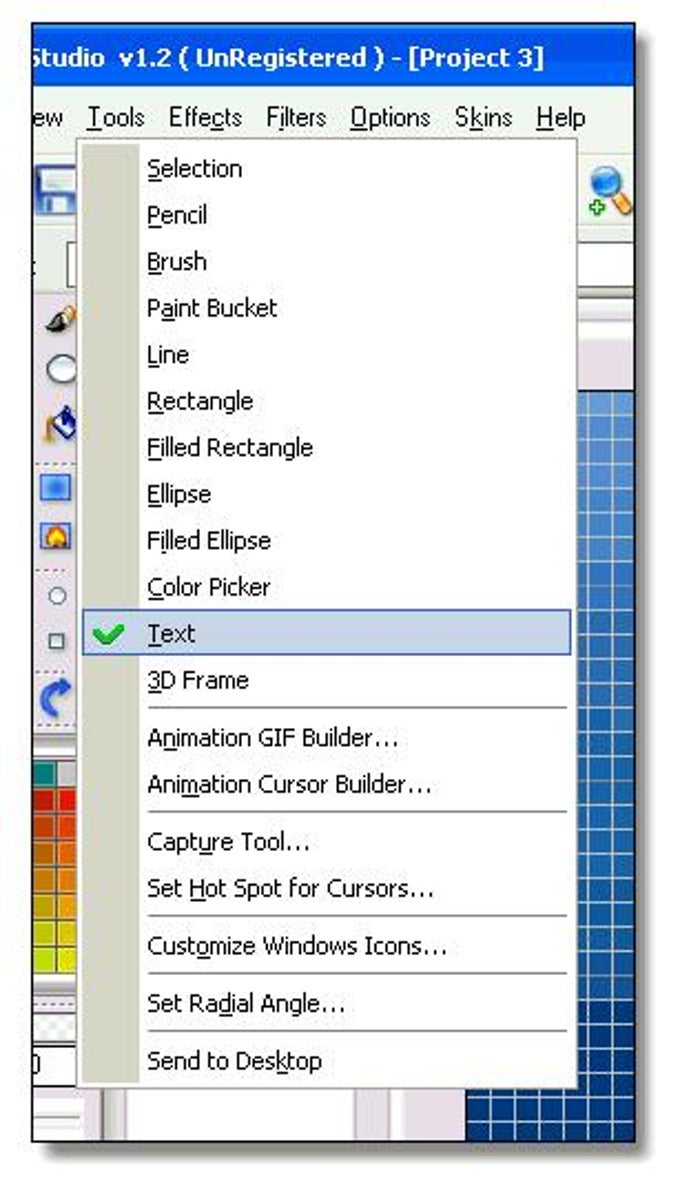680x1187 pixels.
Task: Click the Save floppy disk icon
Action: pyautogui.click(x=55, y=190)
